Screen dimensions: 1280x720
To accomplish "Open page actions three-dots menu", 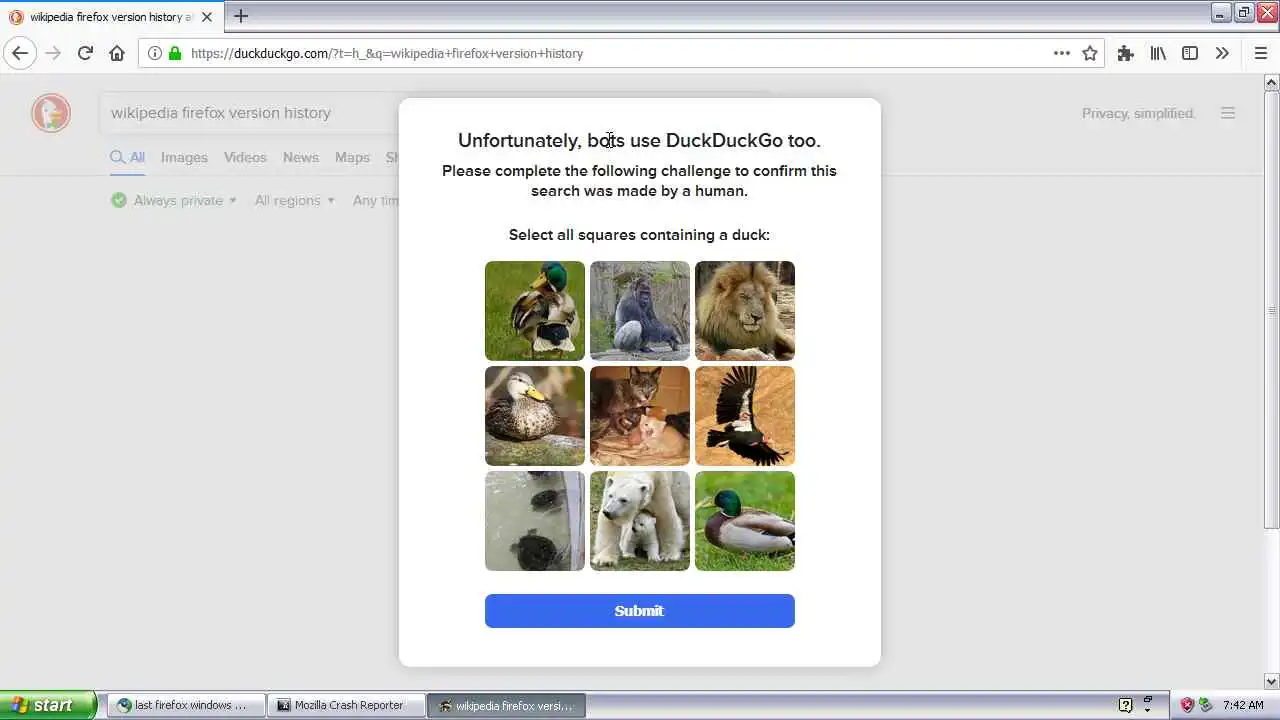I will coord(1062,53).
